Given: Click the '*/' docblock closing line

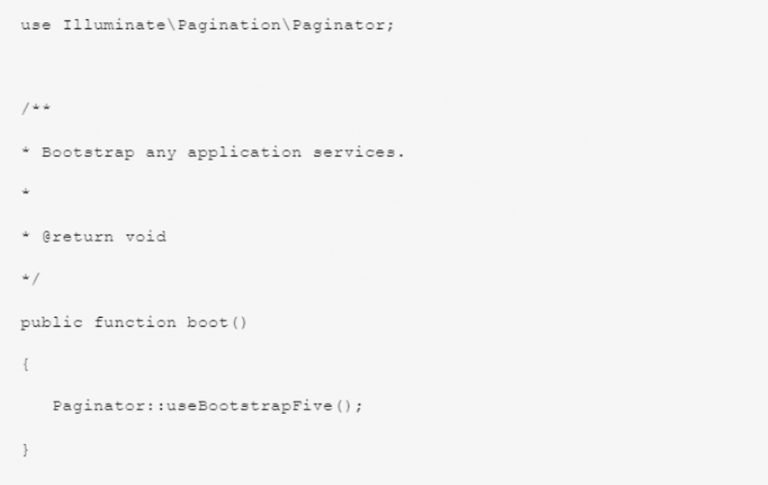Looking at the screenshot, I should tap(30, 279).
